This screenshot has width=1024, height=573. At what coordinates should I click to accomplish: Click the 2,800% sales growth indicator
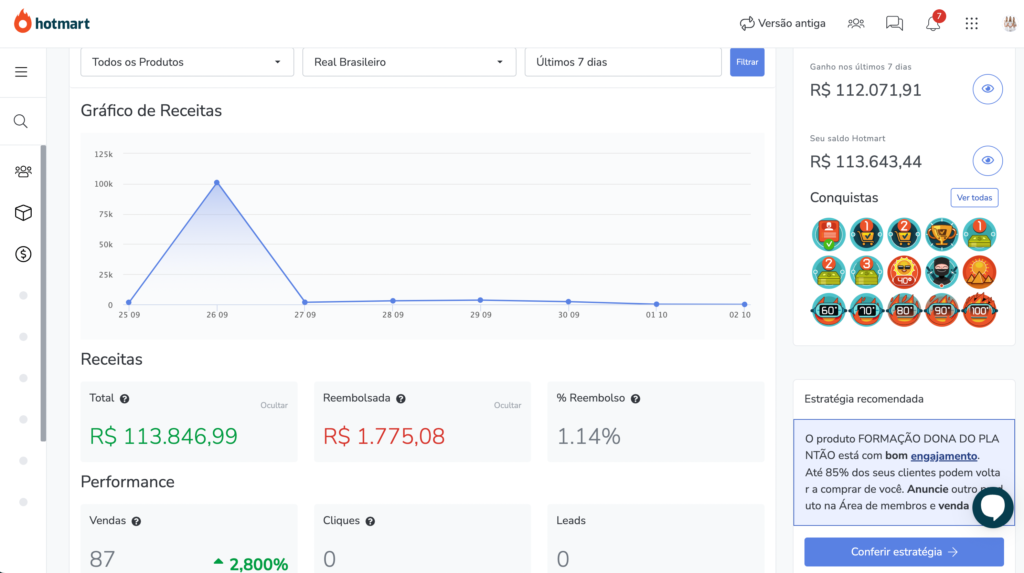[x=251, y=563]
